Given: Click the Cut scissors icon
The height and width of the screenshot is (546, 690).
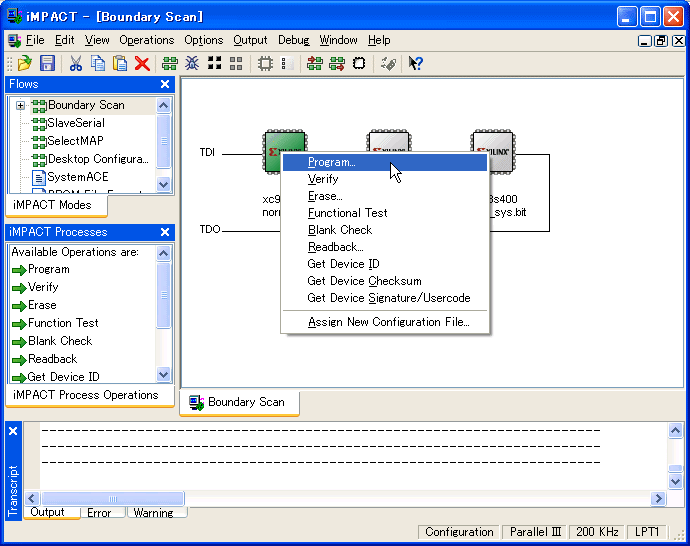Looking at the screenshot, I should 75,63.
